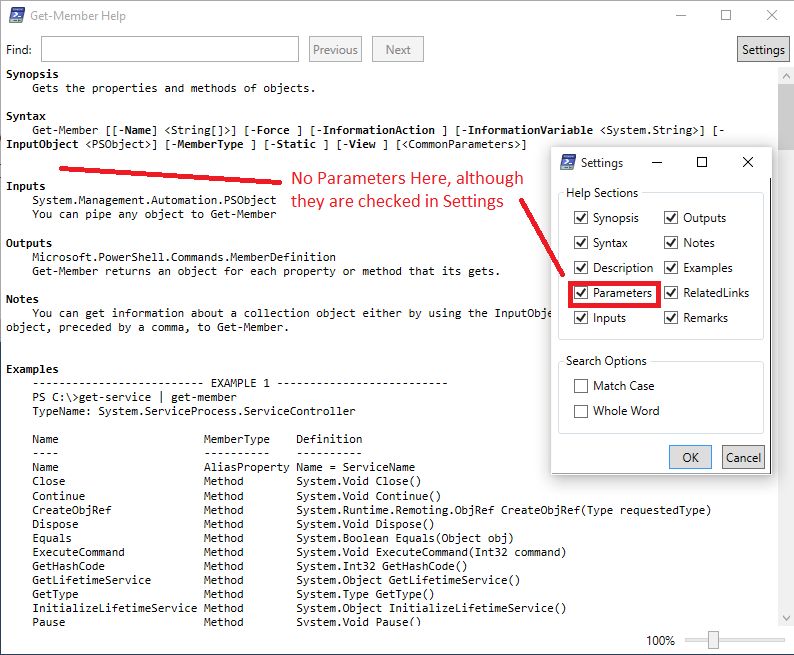This screenshot has height=655, width=794.
Task: Click the 100% zoom level label
Action: (x=660, y=640)
